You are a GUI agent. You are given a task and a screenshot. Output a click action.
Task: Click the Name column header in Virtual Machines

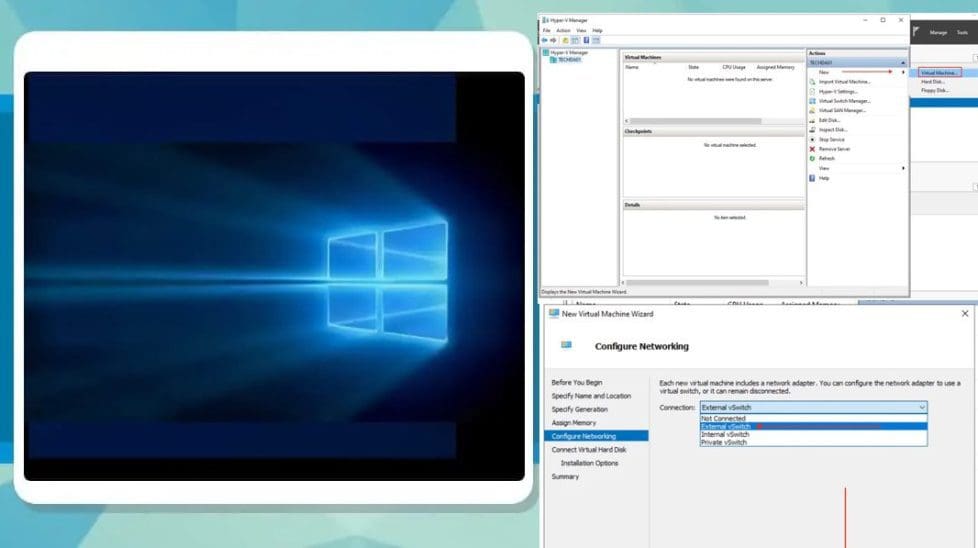point(632,67)
